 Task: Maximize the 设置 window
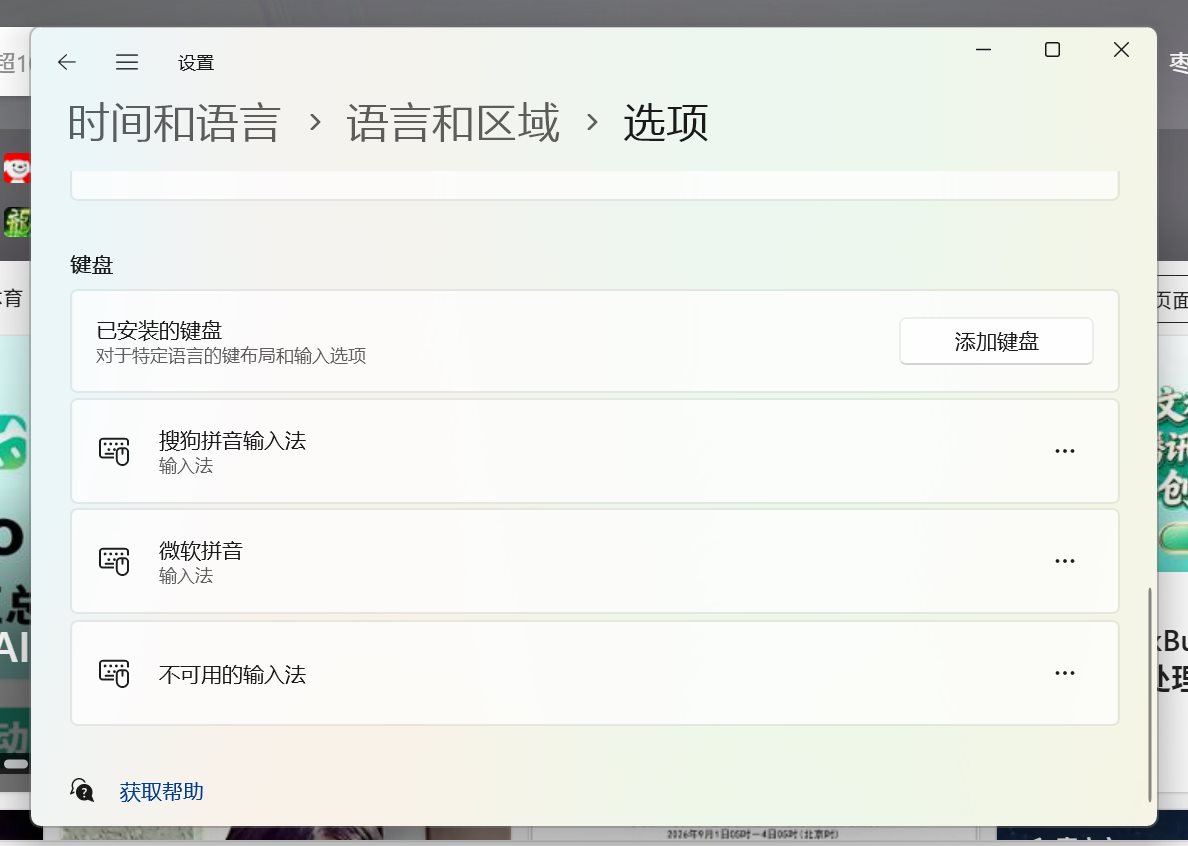point(1052,50)
